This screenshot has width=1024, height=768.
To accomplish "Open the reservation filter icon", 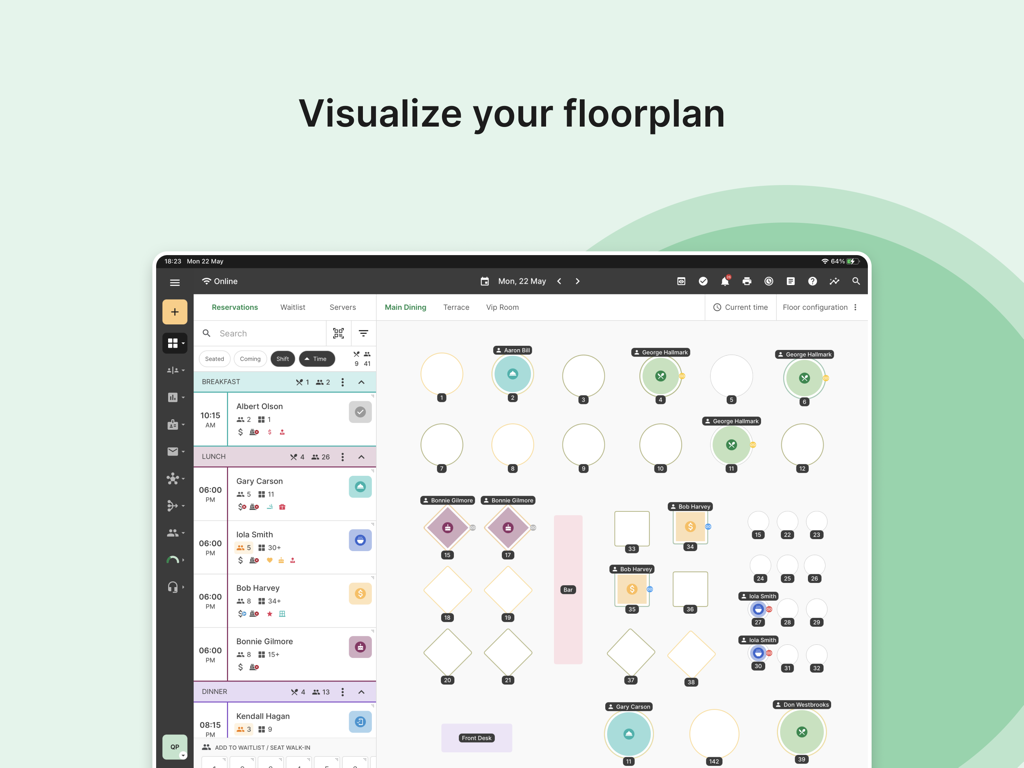I will [x=363, y=334].
